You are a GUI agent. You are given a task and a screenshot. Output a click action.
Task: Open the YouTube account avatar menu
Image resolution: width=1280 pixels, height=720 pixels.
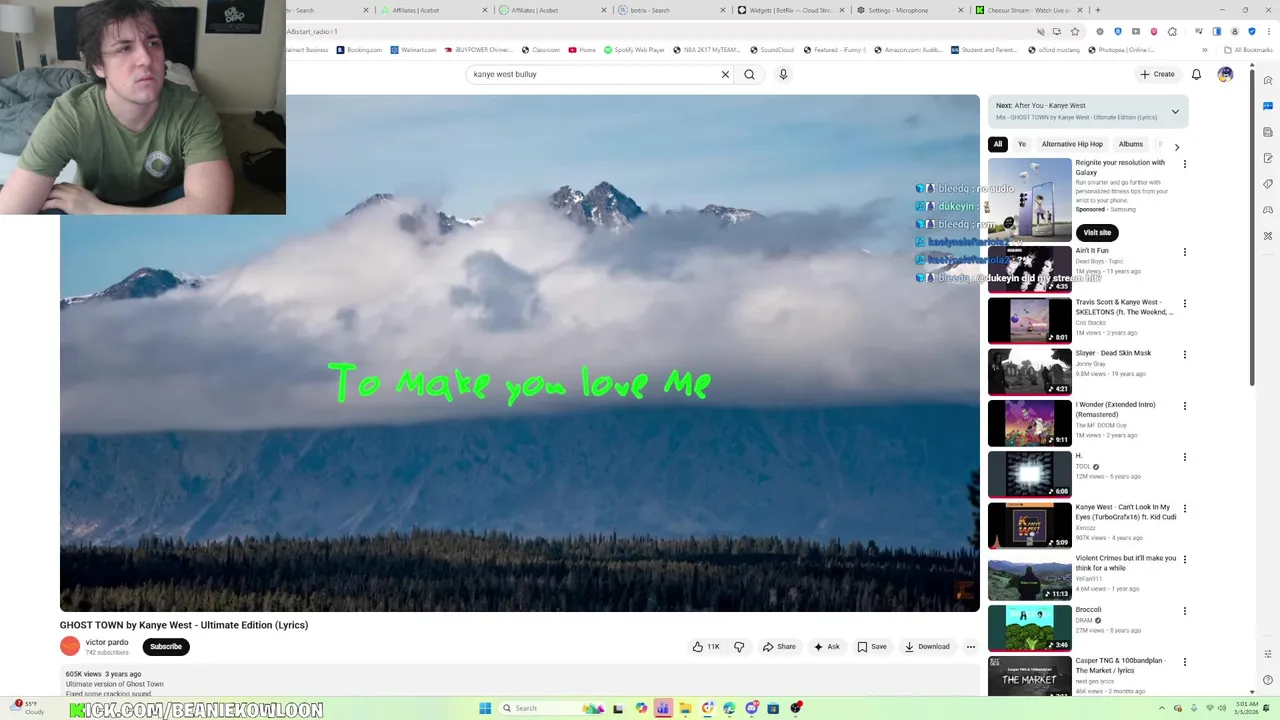[1225, 74]
